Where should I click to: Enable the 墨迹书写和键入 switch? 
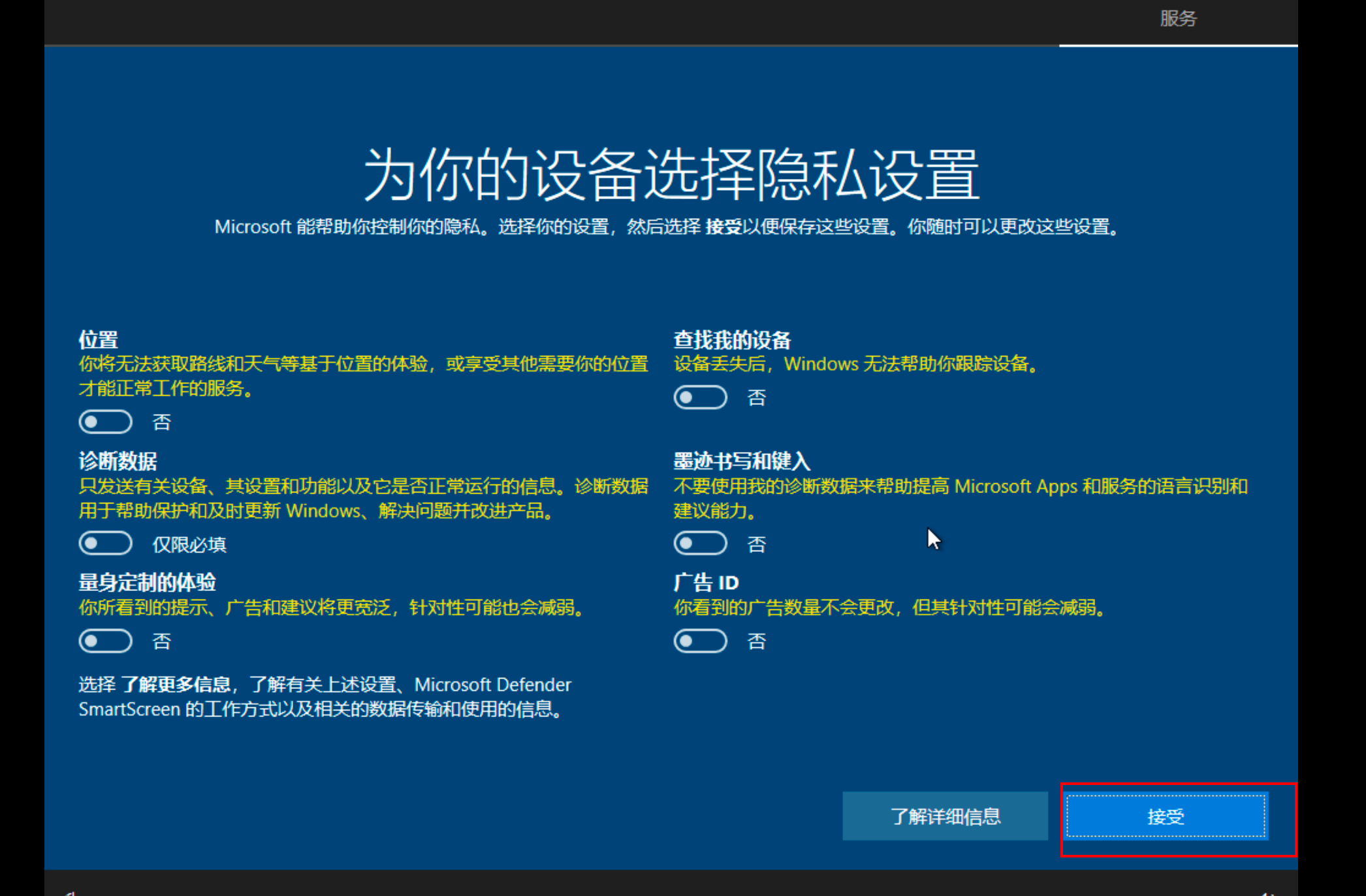click(x=700, y=543)
